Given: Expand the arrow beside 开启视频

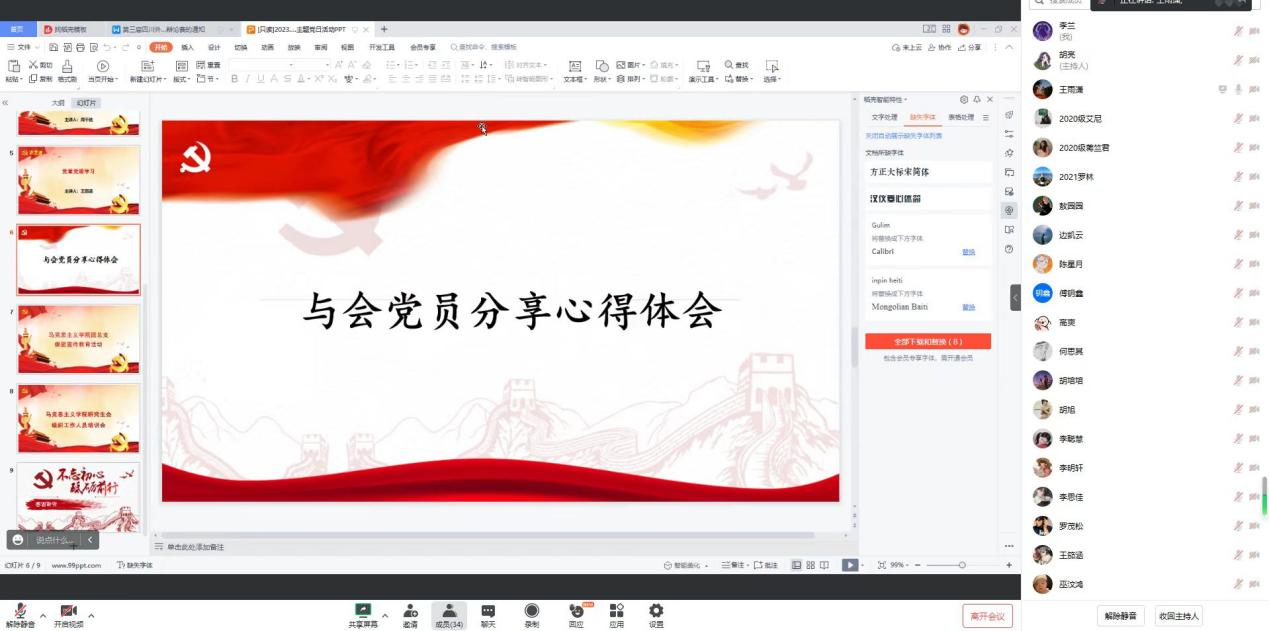Looking at the screenshot, I should pyautogui.click(x=91, y=616).
